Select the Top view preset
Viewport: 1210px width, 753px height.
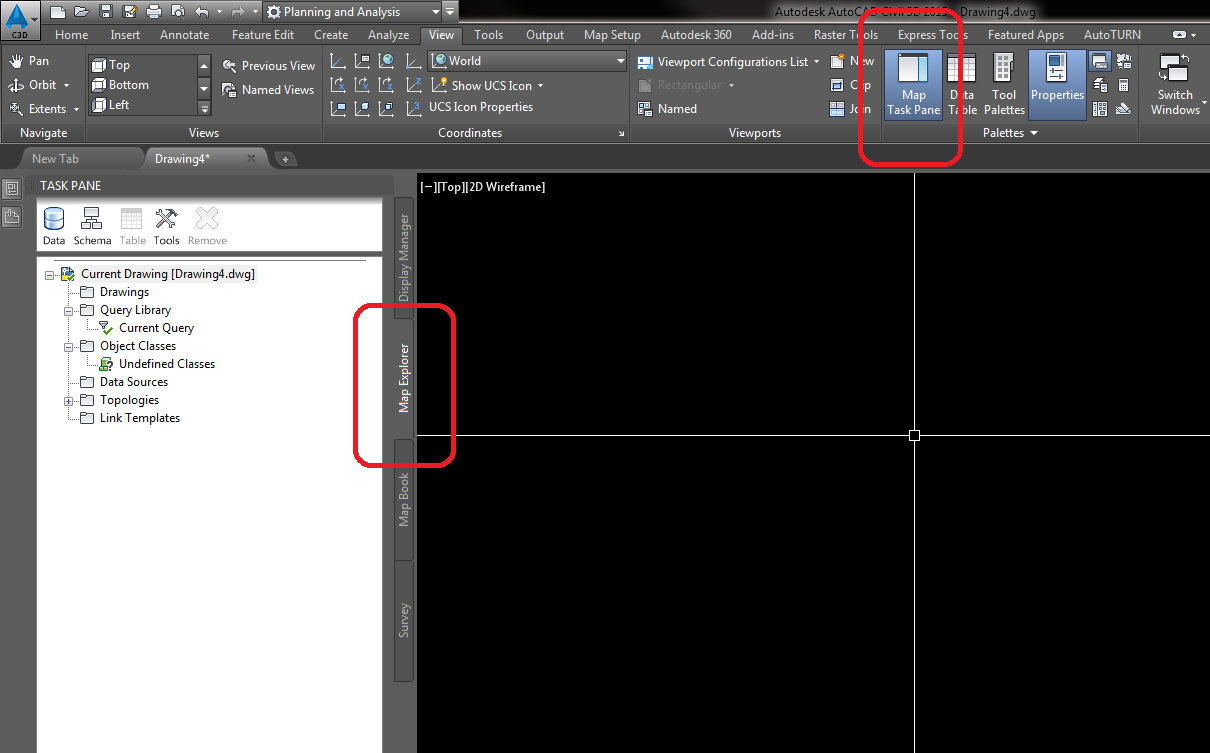click(x=141, y=65)
